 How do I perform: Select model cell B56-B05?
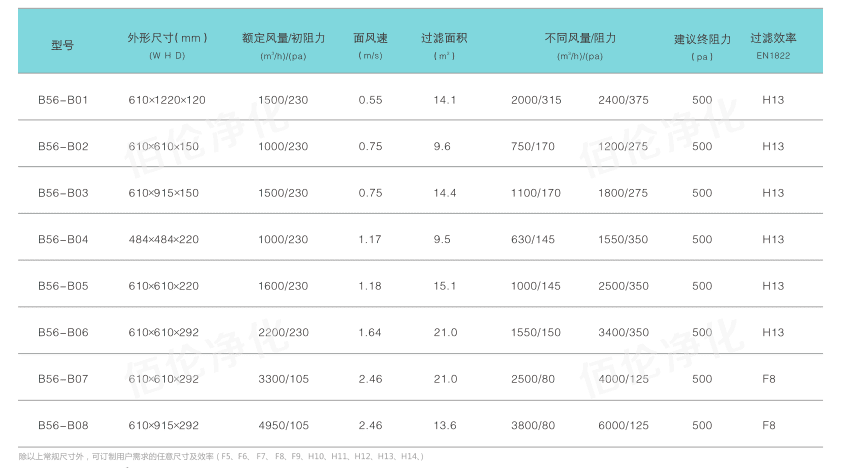[x=63, y=286]
